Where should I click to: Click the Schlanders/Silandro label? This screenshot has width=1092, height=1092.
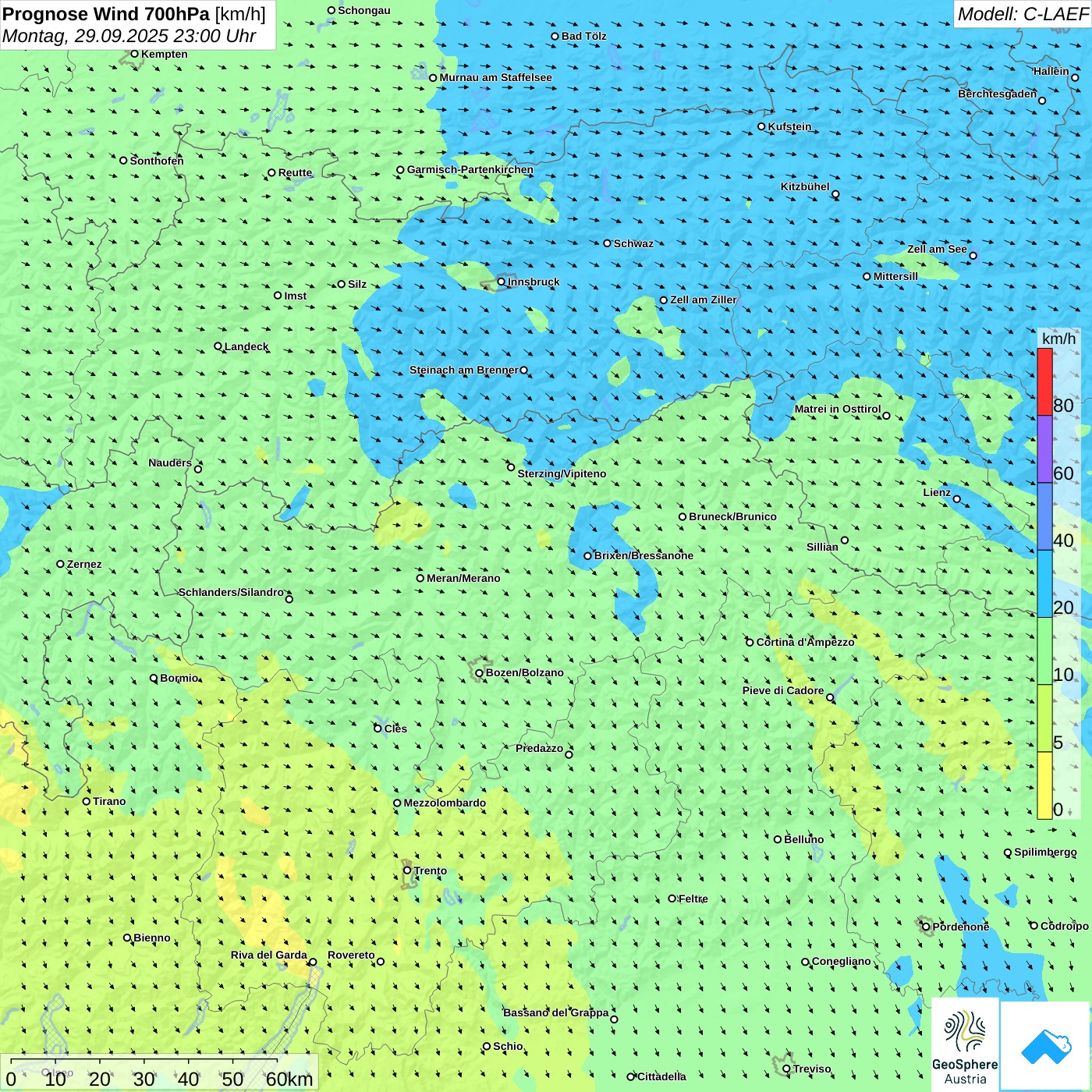coord(232,592)
